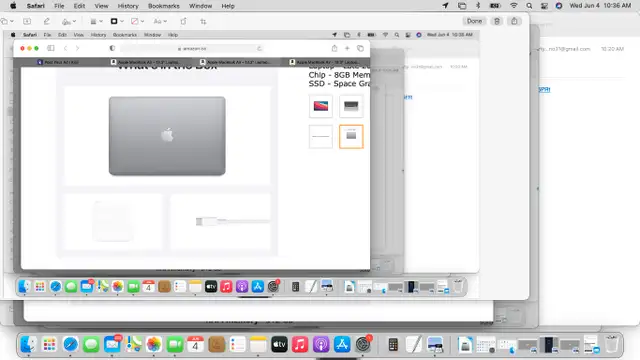The width and height of the screenshot is (640, 360).
Task: Open the Fill Color swatch with red slash
Action: point(138,21)
